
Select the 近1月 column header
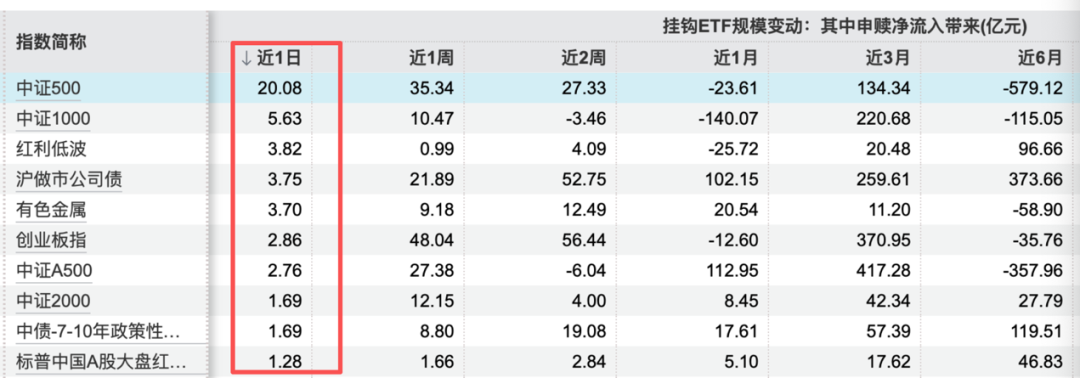[735, 59]
